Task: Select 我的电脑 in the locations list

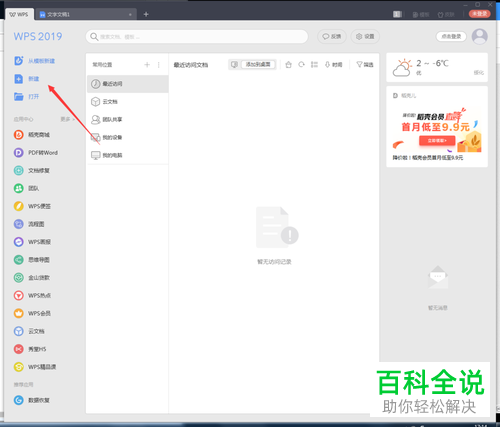Action: tap(127, 155)
